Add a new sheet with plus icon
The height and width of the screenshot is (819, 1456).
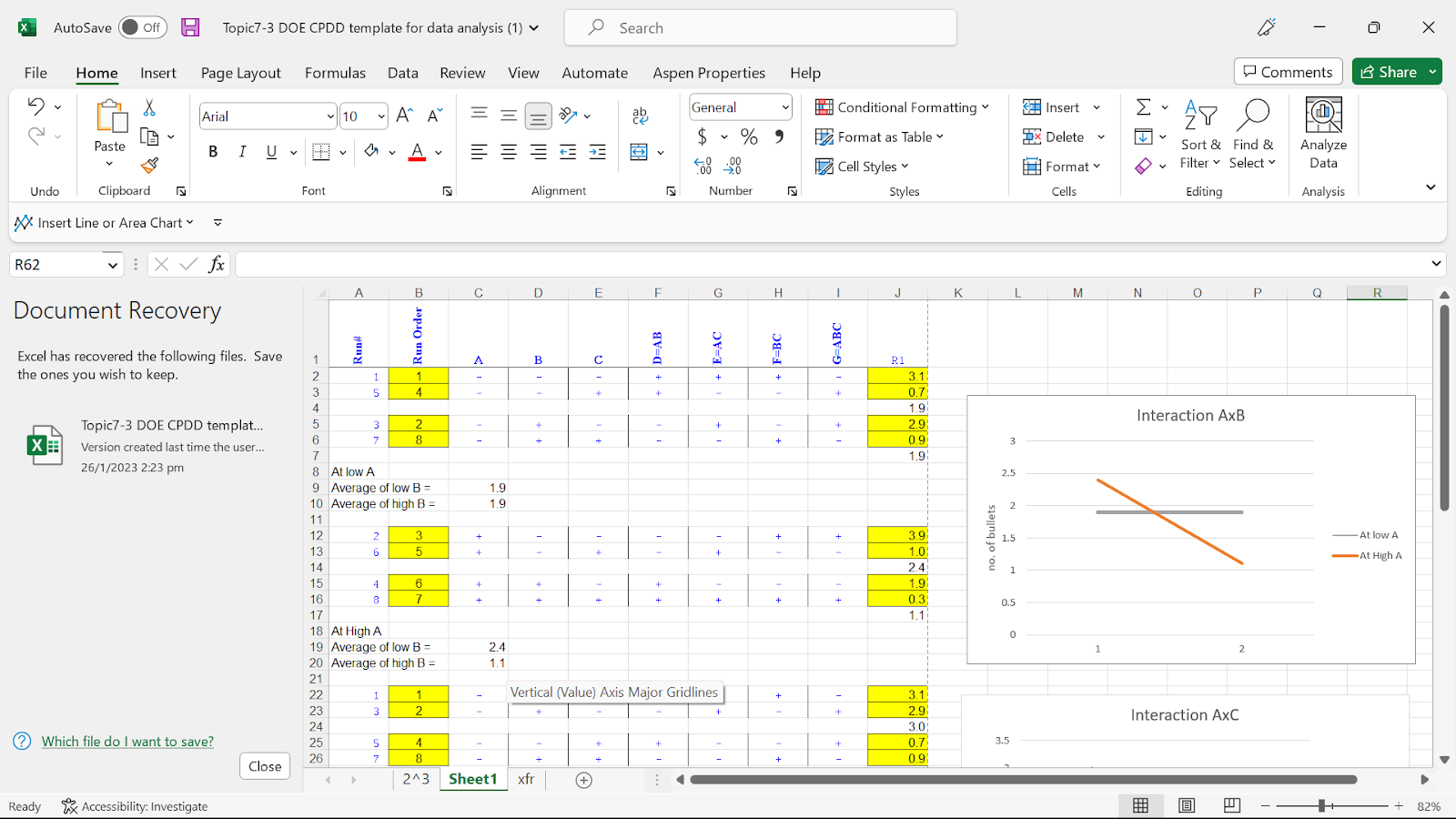point(584,780)
